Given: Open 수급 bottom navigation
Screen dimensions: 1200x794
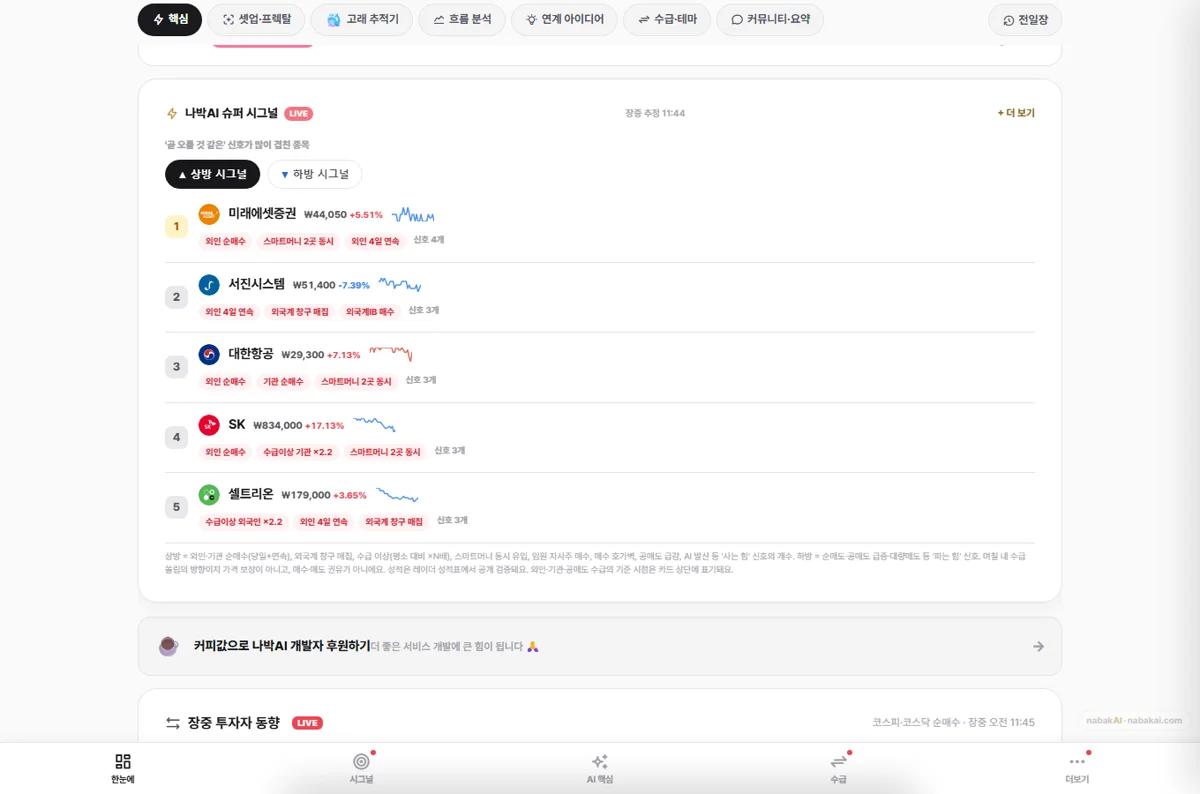Looking at the screenshot, I should pos(838,768).
